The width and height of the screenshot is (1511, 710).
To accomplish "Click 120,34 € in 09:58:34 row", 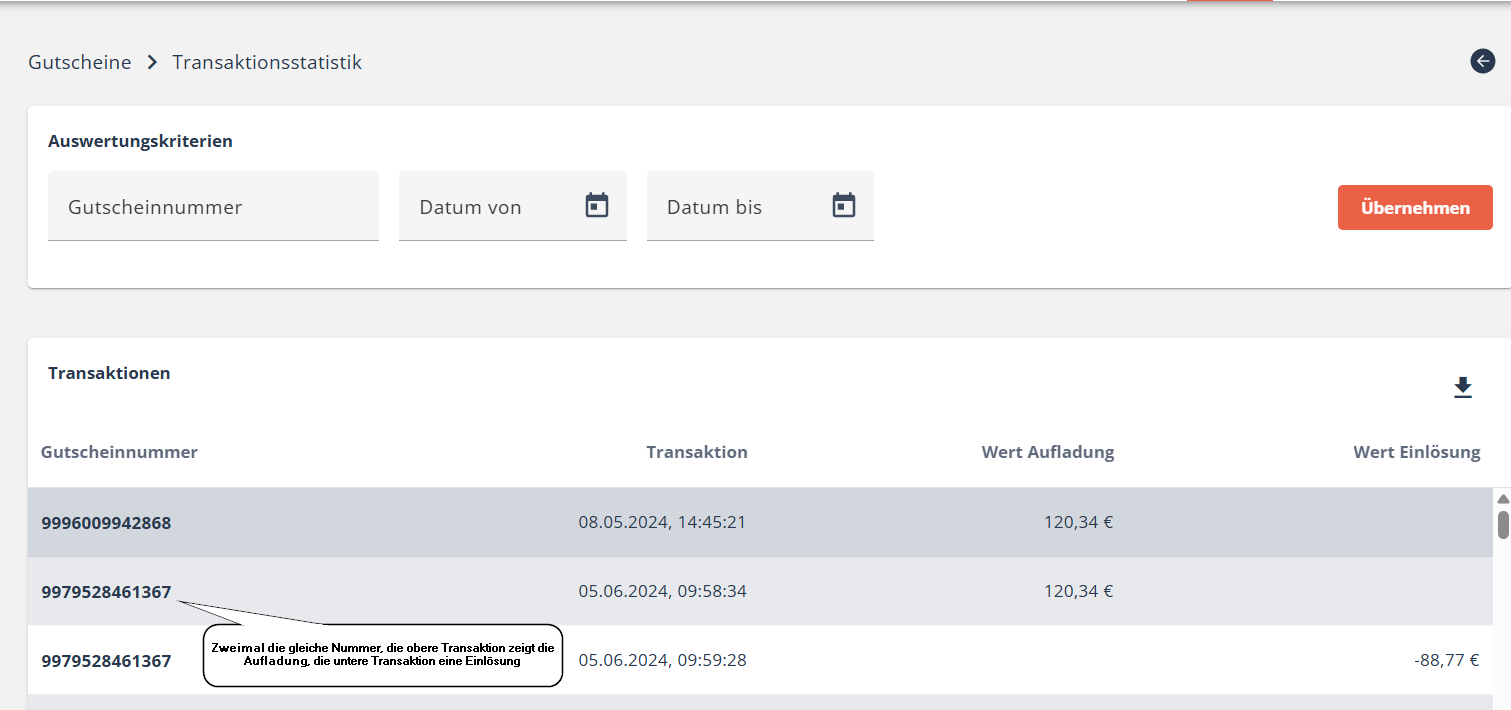I will coord(1079,591).
